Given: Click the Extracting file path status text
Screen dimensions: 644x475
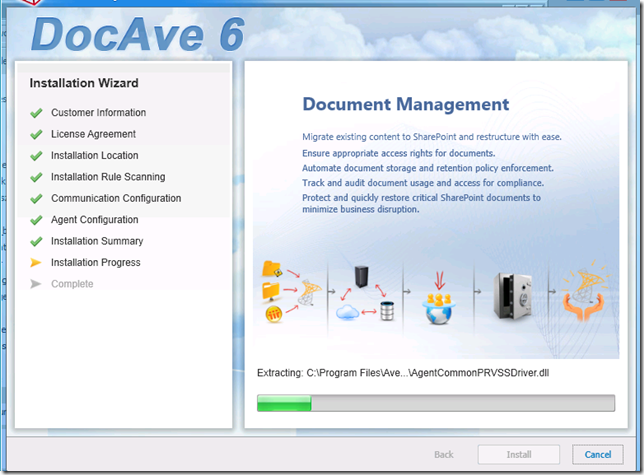Looking at the screenshot, I should [403, 373].
